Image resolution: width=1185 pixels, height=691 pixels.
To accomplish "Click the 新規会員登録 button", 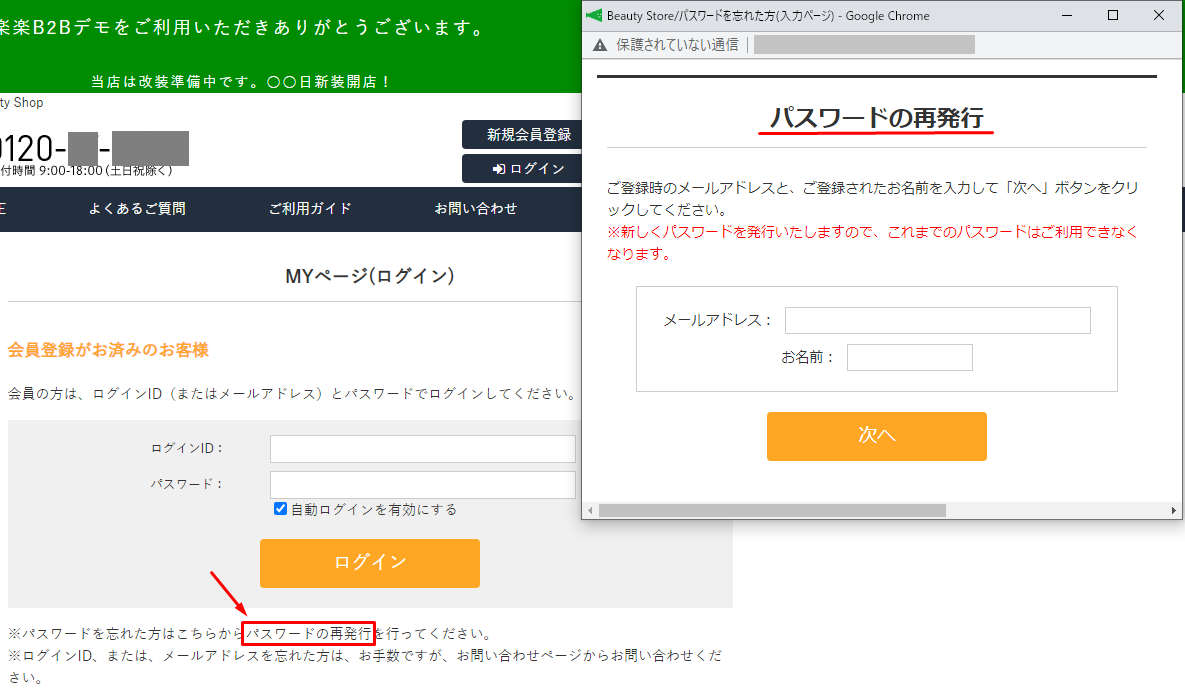I will (522, 135).
